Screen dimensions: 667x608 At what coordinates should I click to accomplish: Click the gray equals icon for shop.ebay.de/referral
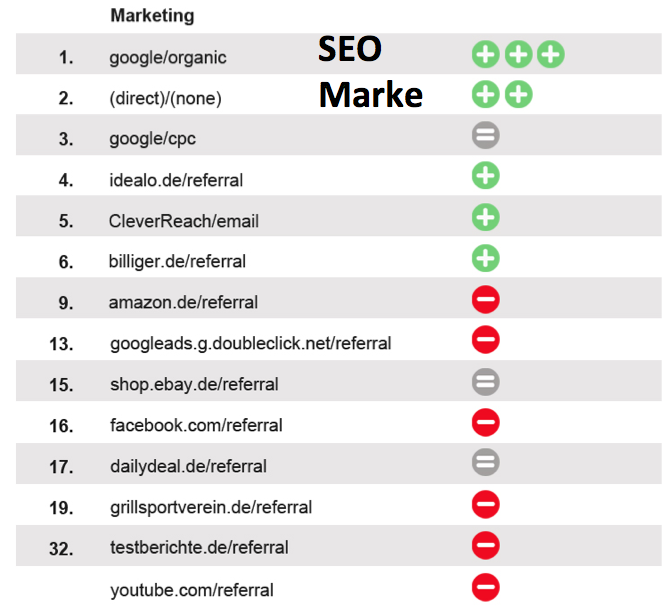click(486, 382)
